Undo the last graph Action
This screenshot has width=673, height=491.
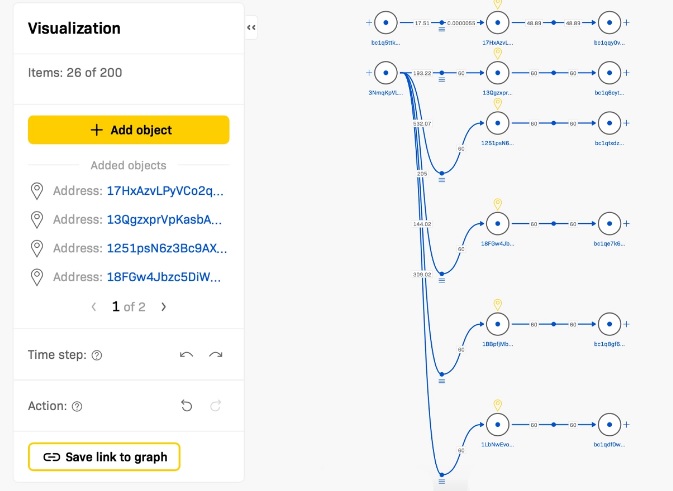click(186, 406)
